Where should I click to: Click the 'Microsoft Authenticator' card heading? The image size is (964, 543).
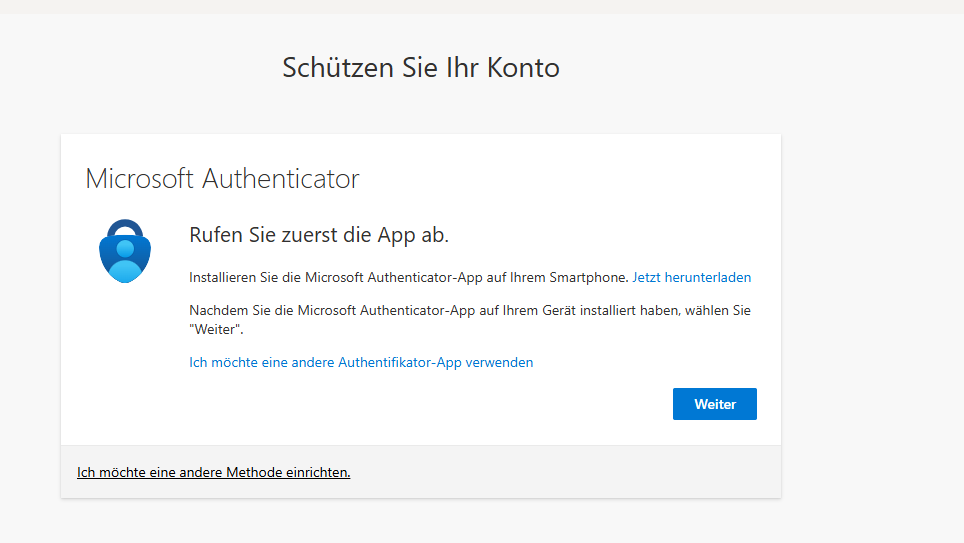(222, 179)
